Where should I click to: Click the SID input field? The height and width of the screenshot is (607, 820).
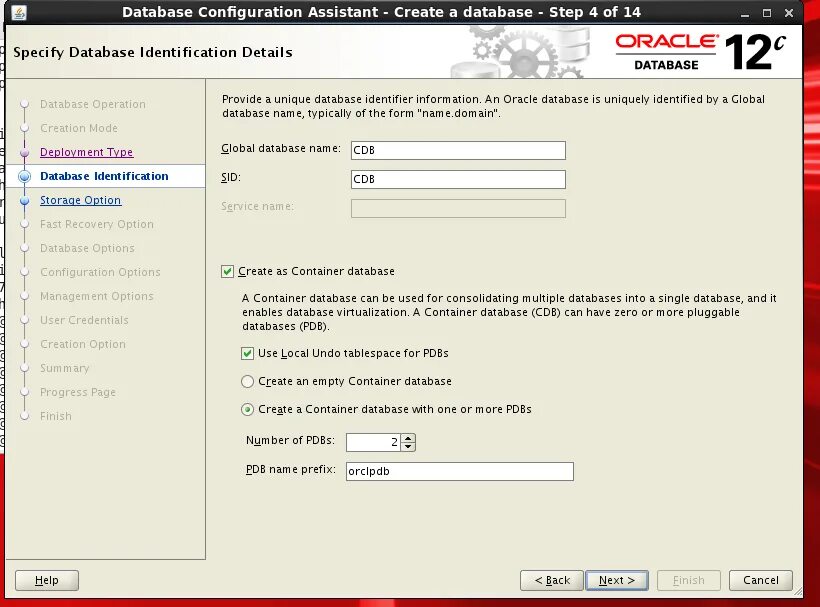point(458,179)
